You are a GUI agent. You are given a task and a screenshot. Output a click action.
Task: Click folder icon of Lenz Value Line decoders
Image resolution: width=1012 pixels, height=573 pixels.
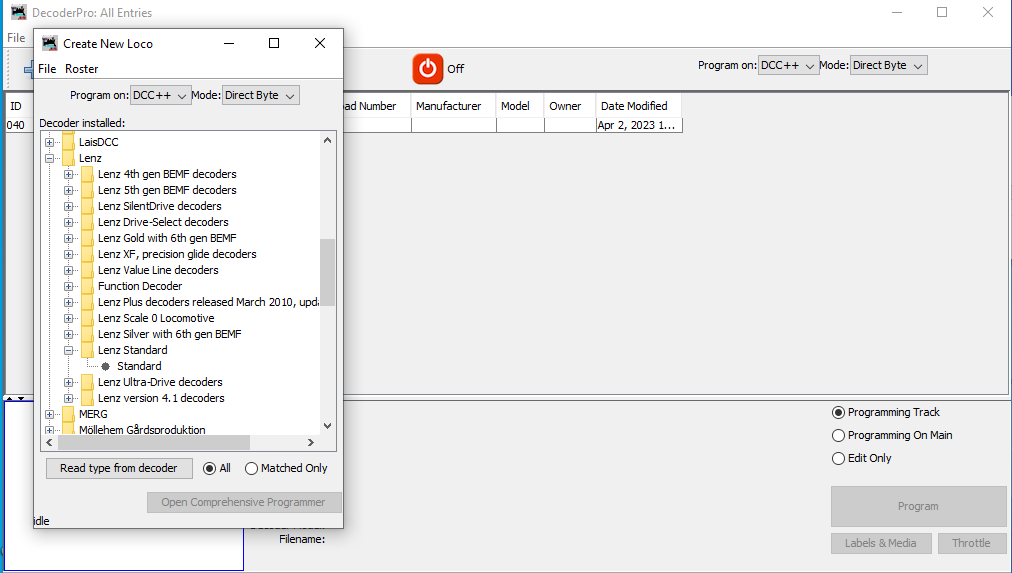(88, 270)
